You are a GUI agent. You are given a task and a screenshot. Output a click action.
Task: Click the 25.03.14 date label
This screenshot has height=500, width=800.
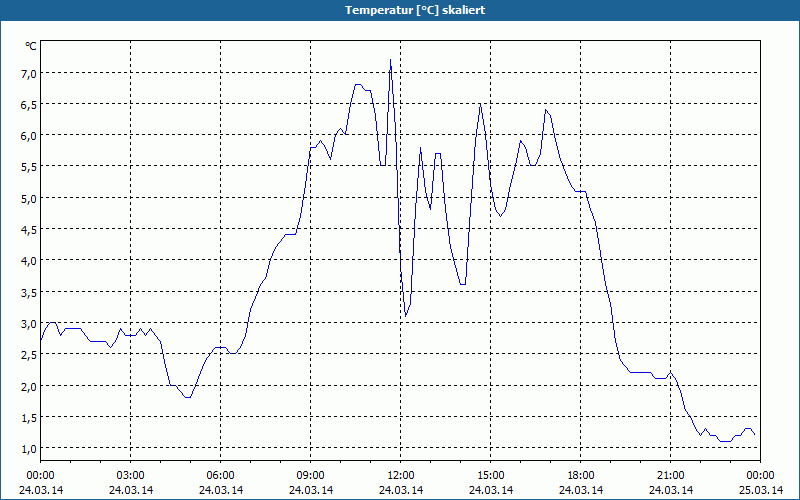pyautogui.click(x=761, y=490)
